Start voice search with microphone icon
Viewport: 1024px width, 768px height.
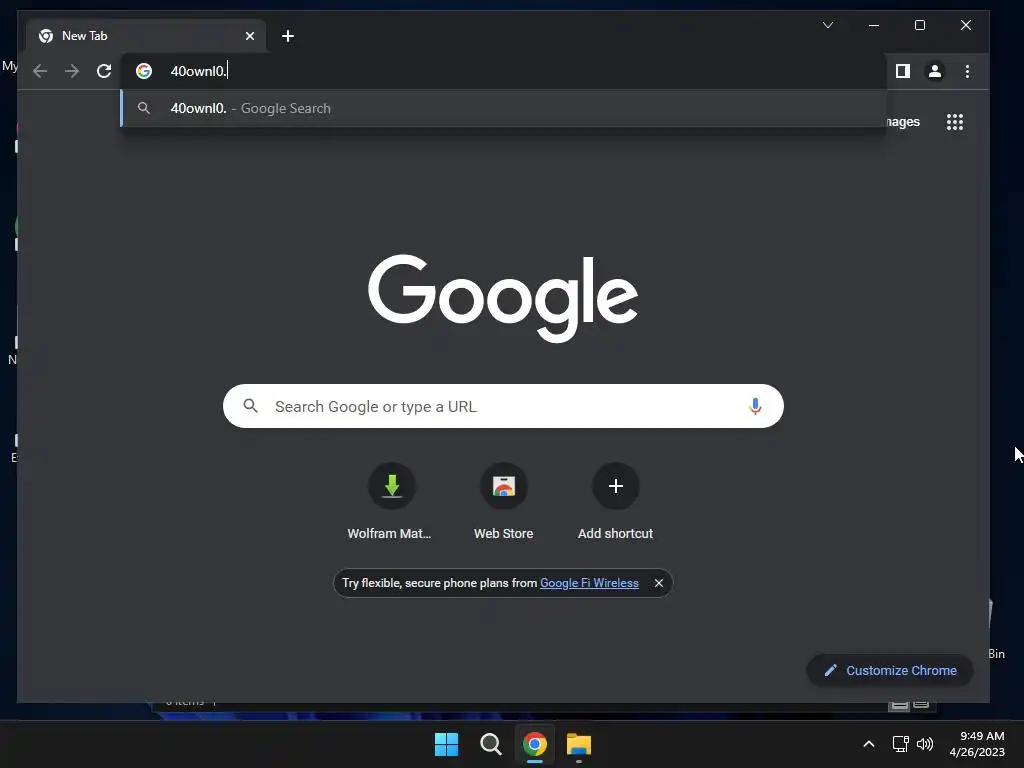[755, 406]
